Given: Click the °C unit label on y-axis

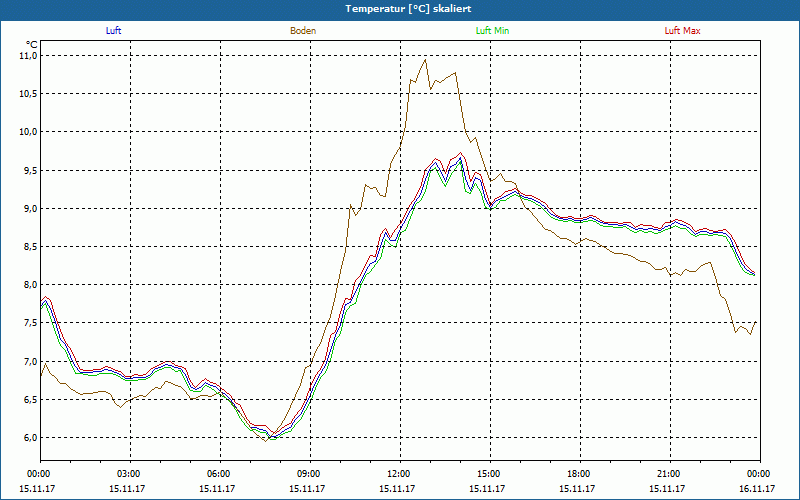Looking at the screenshot, I should pyautogui.click(x=31, y=44).
